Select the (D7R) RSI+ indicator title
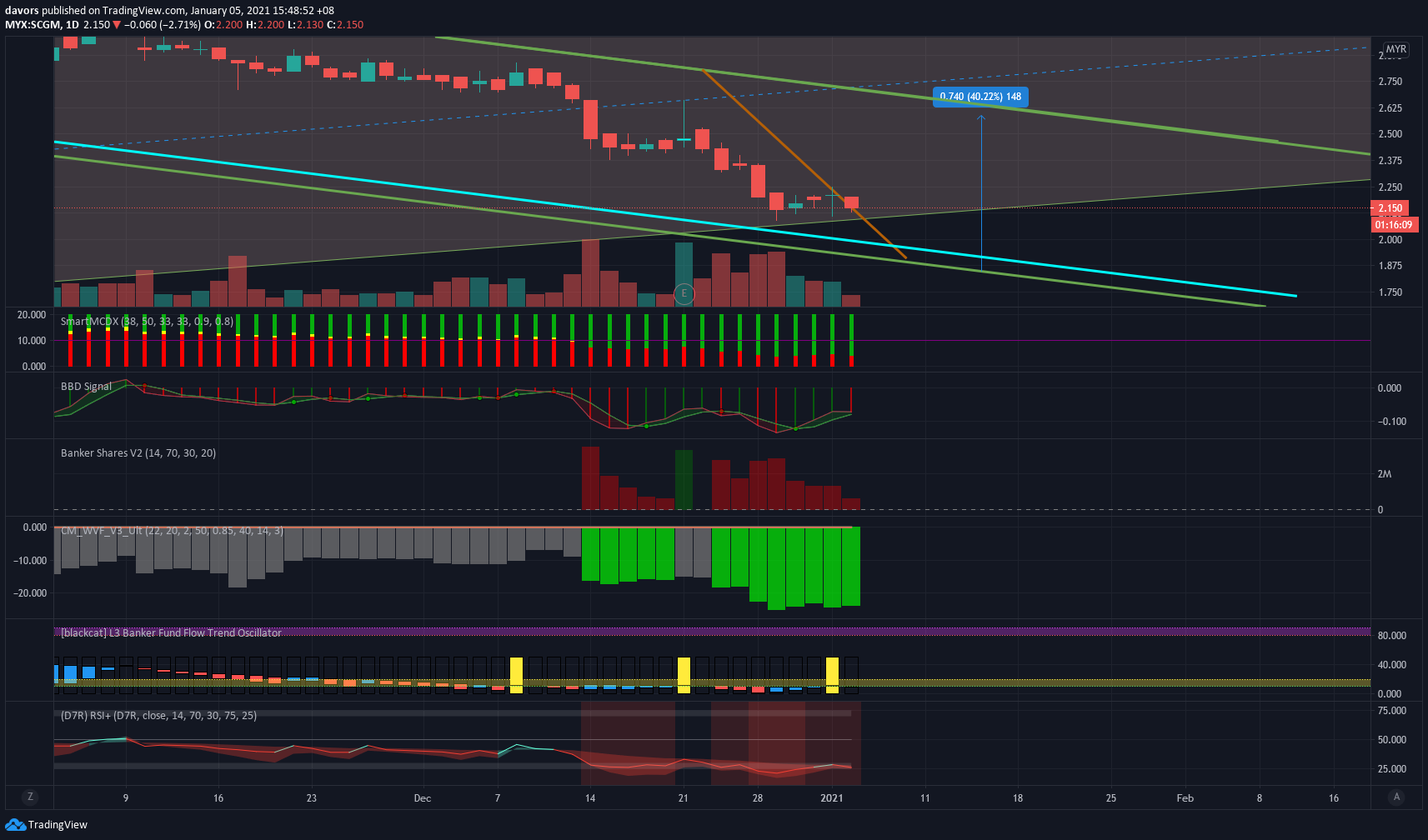 (158, 716)
